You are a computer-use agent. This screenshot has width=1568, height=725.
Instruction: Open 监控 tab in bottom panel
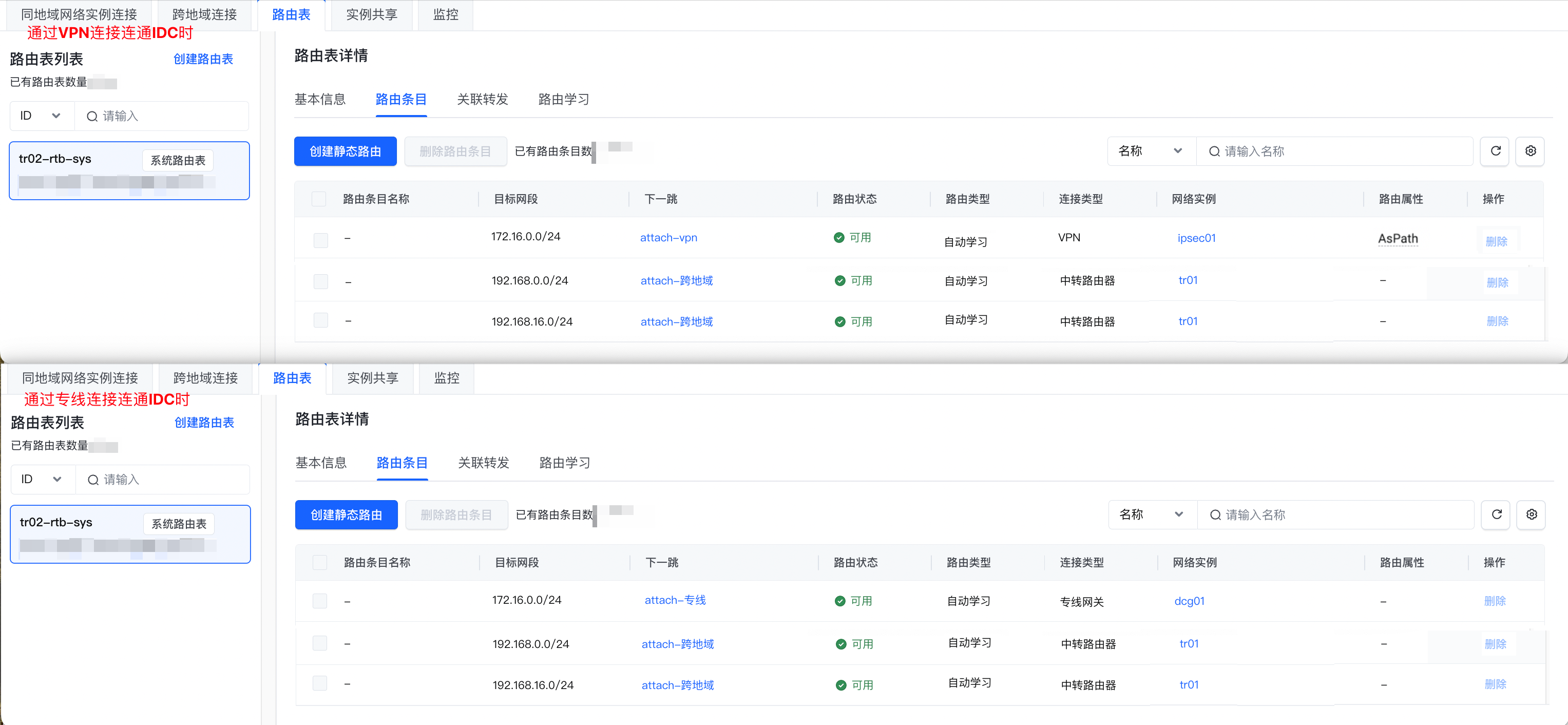(447, 378)
